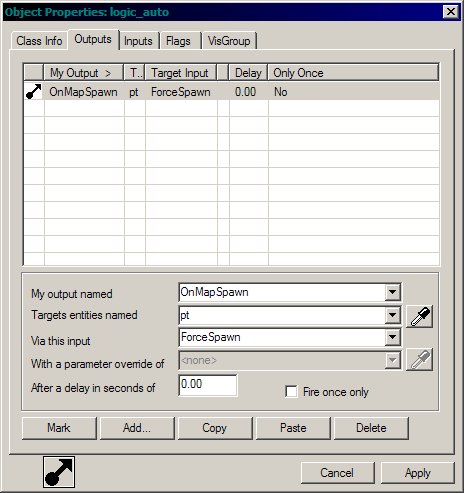464x493 pixels.
Task: Sort by the My Output column header
Action: click(x=83, y=73)
